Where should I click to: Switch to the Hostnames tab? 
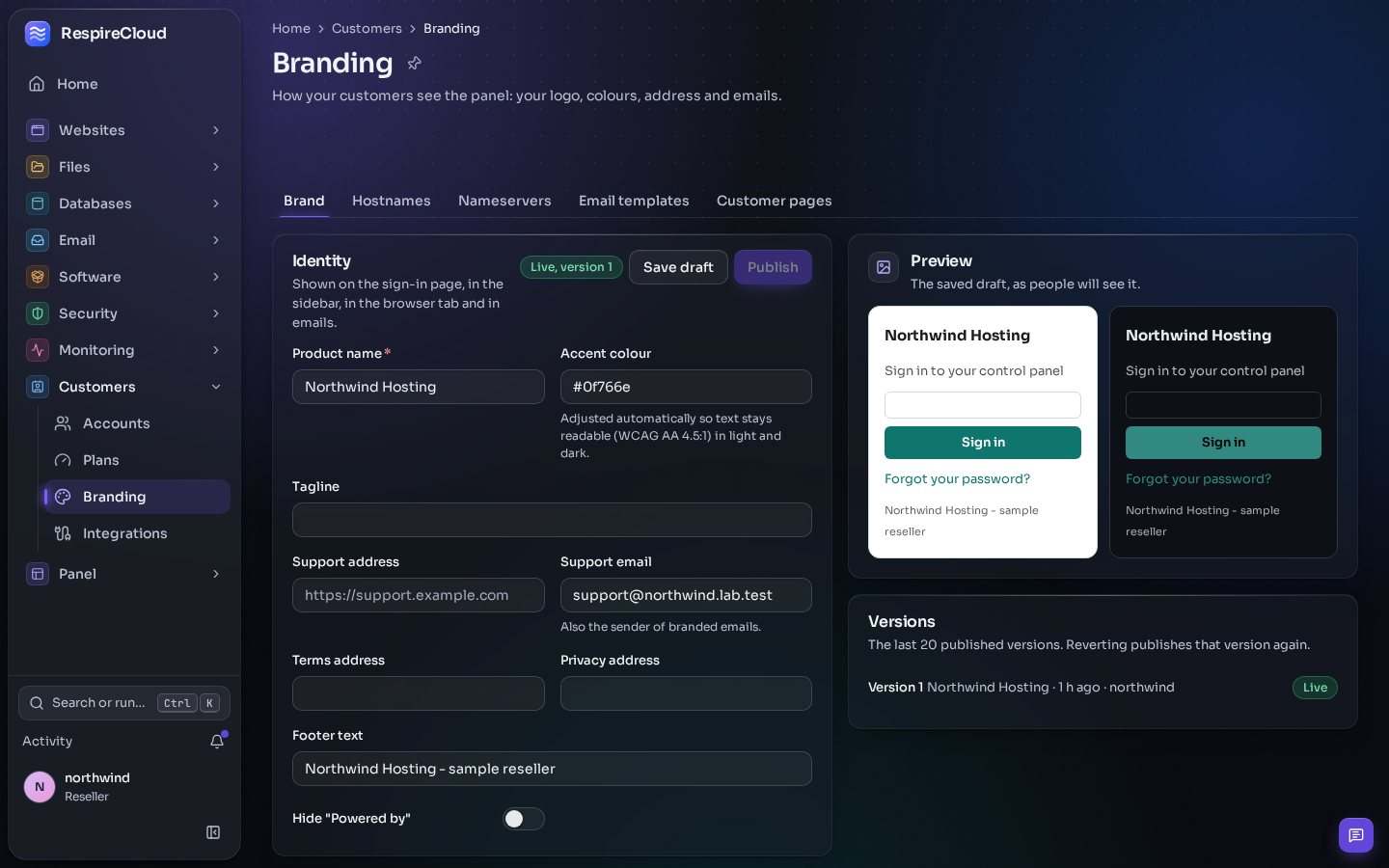pos(392,201)
